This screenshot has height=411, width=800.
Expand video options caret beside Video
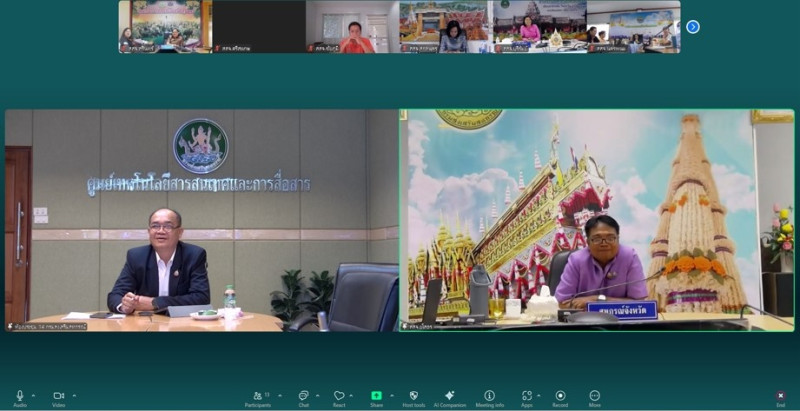point(73,395)
